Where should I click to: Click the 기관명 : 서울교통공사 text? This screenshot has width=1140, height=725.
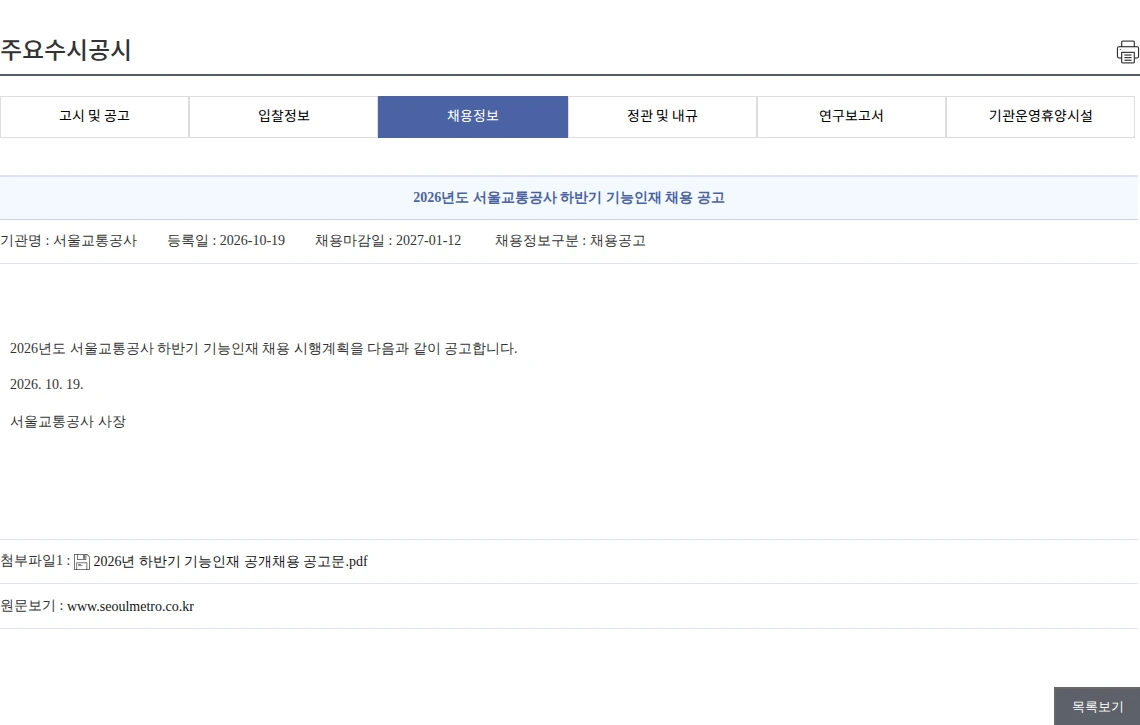coord(68,241)
